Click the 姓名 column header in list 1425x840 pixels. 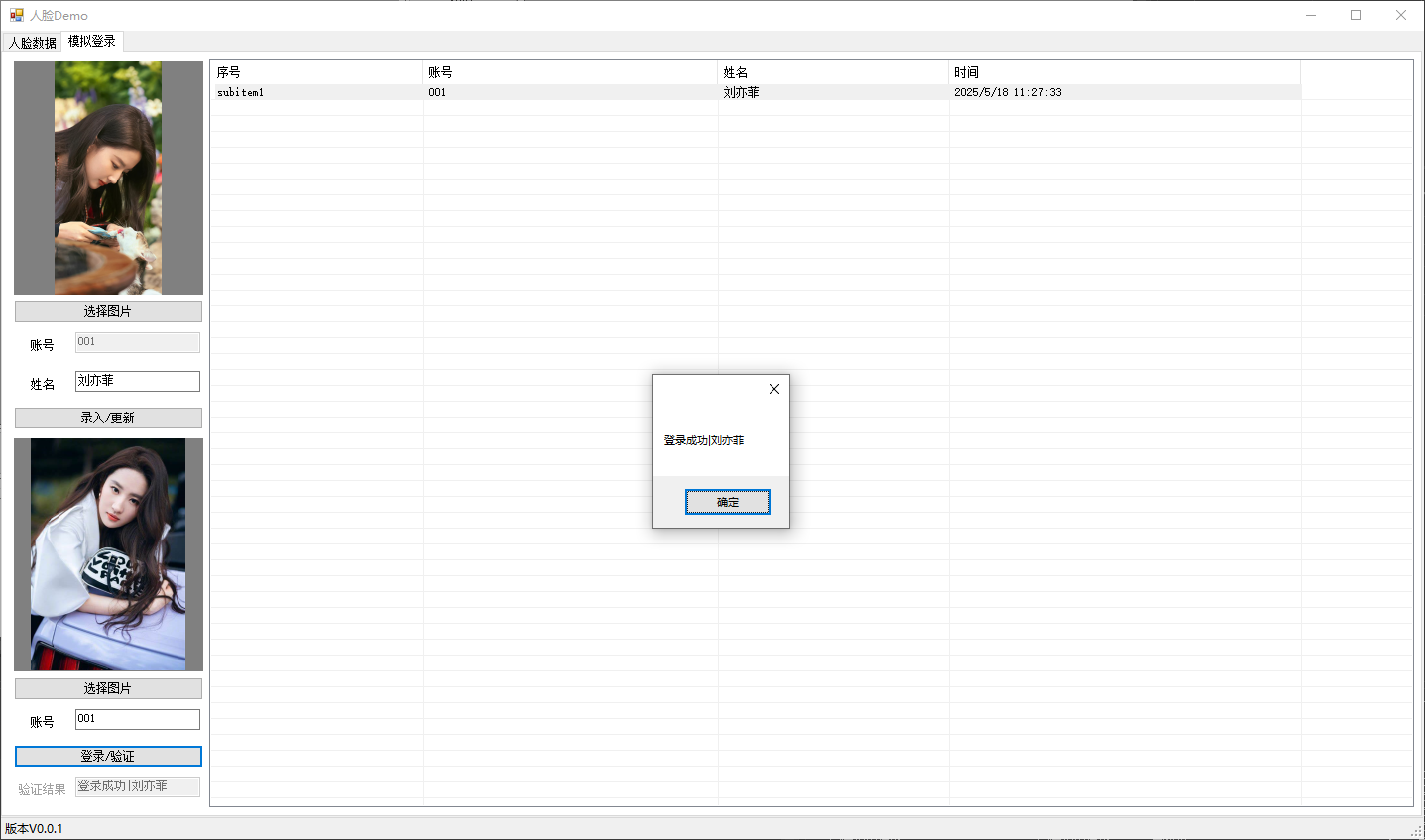click(x=833, y=72)
